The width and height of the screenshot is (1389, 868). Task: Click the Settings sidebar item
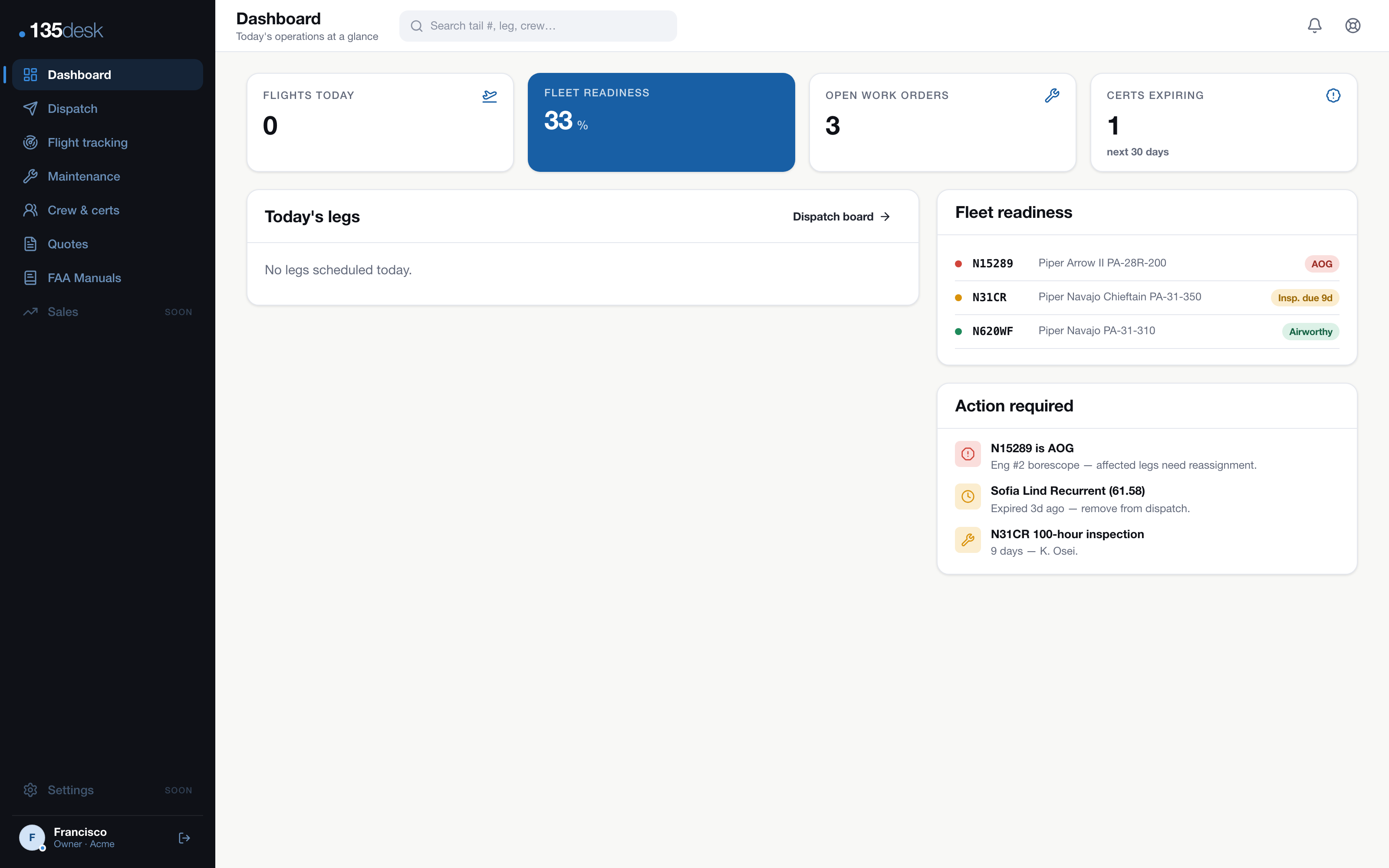pyautogui.click(x=107, y=790)
